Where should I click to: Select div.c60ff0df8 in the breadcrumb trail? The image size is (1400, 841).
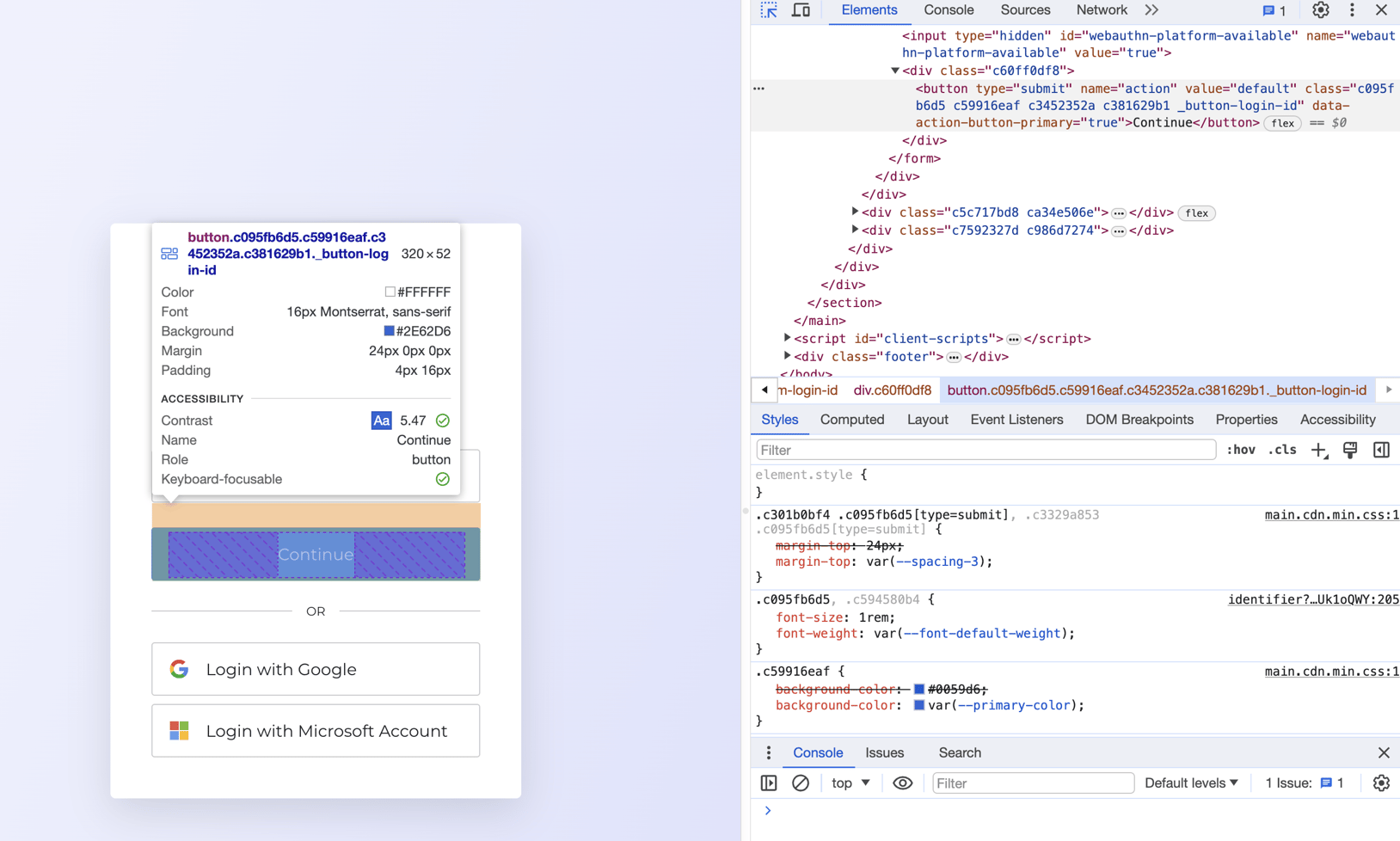click(x=892, y=390)
